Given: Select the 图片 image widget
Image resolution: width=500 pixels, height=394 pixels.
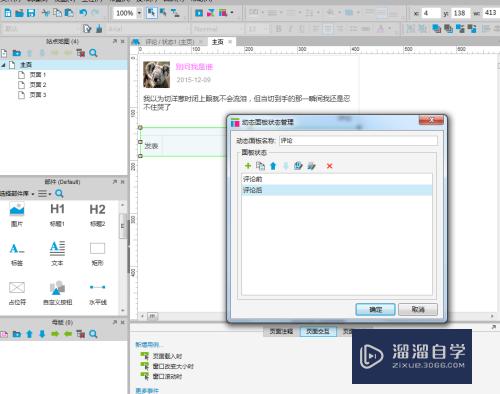Looking at the screenshot, I should click(17, 215).
